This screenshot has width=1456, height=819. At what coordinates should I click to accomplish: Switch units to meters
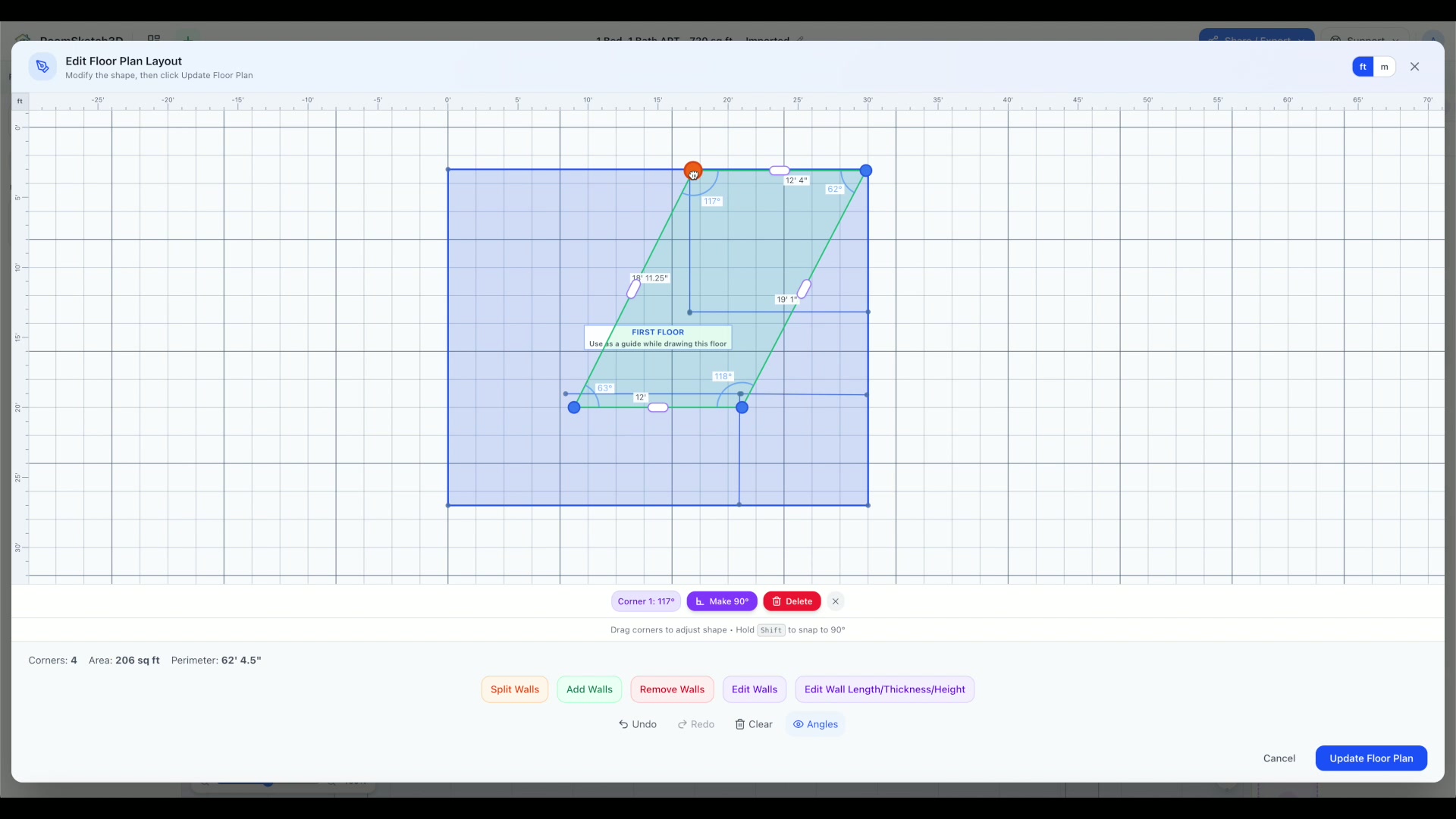click(x=1385, y=67)
